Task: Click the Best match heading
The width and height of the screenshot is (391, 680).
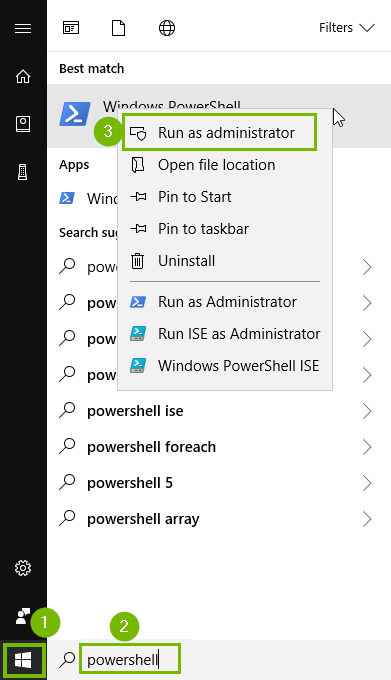Action: coord(91,69)
